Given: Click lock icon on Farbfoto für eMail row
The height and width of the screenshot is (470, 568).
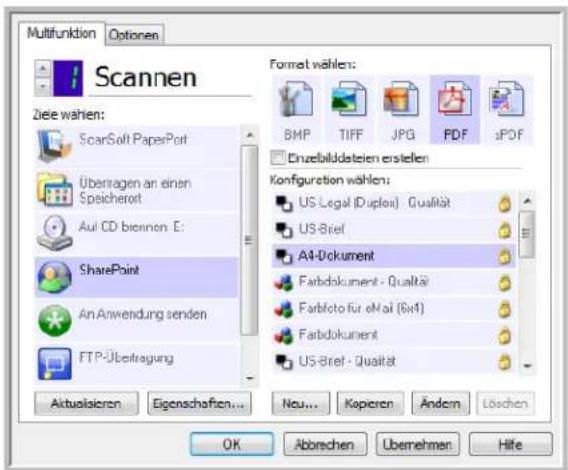Looking at the screenshot, I should 504,309.
